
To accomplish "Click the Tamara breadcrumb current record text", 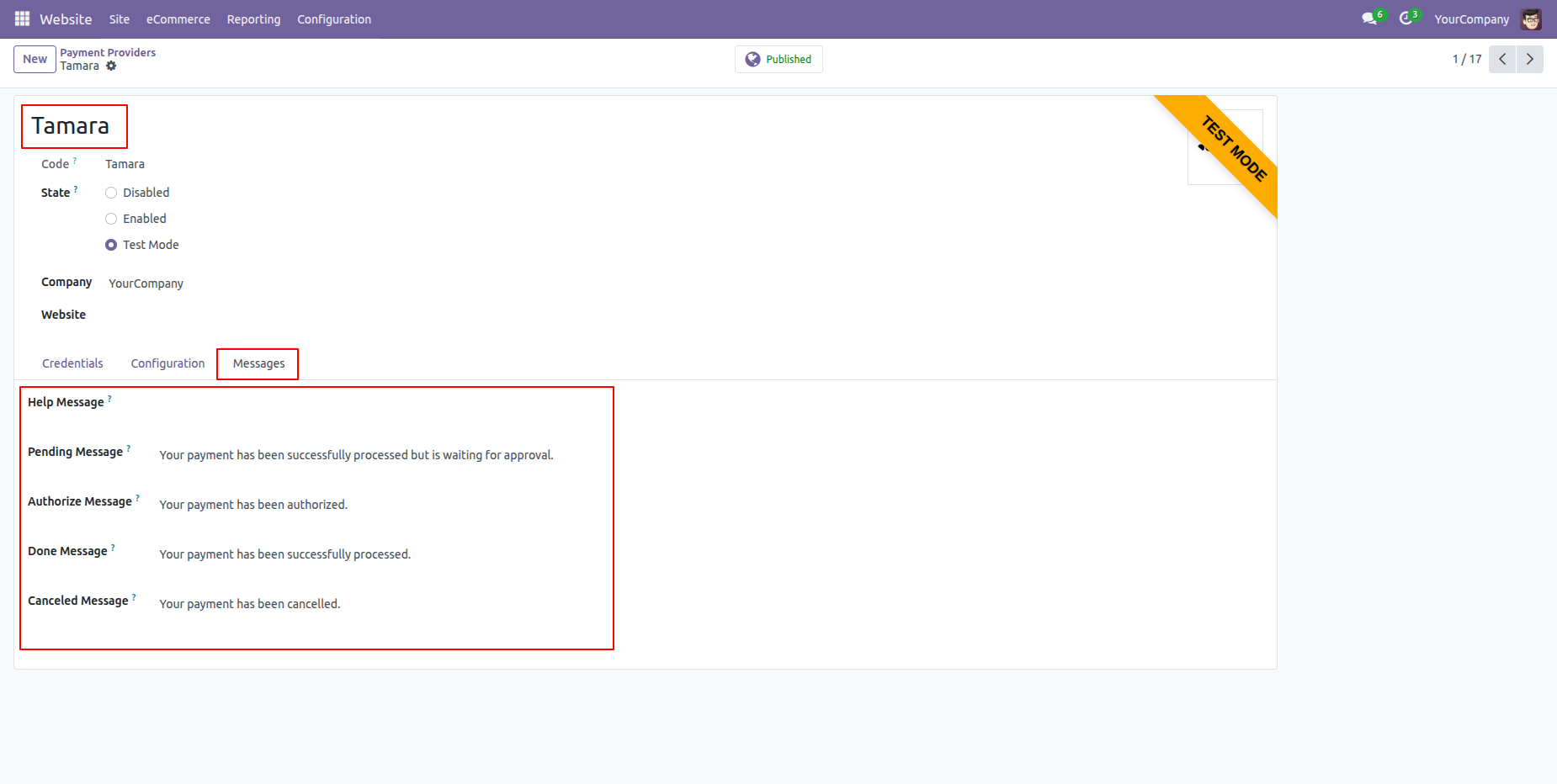I will (79, 66).
